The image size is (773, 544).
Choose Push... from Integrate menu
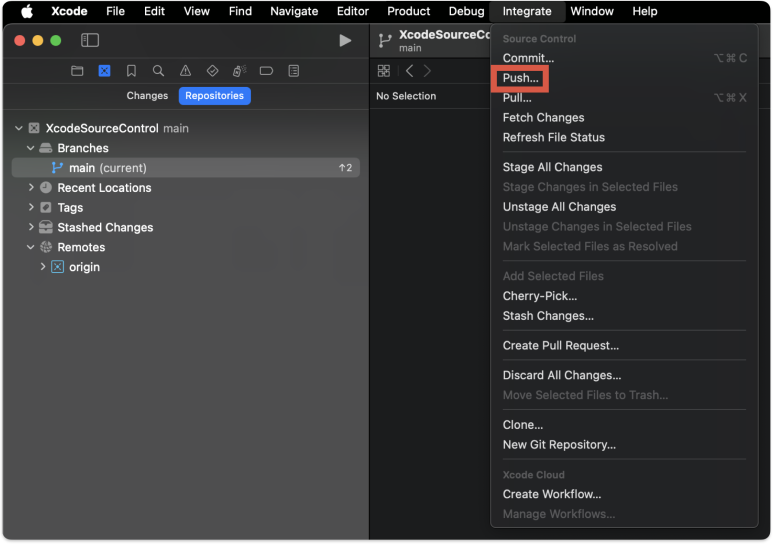624,78
